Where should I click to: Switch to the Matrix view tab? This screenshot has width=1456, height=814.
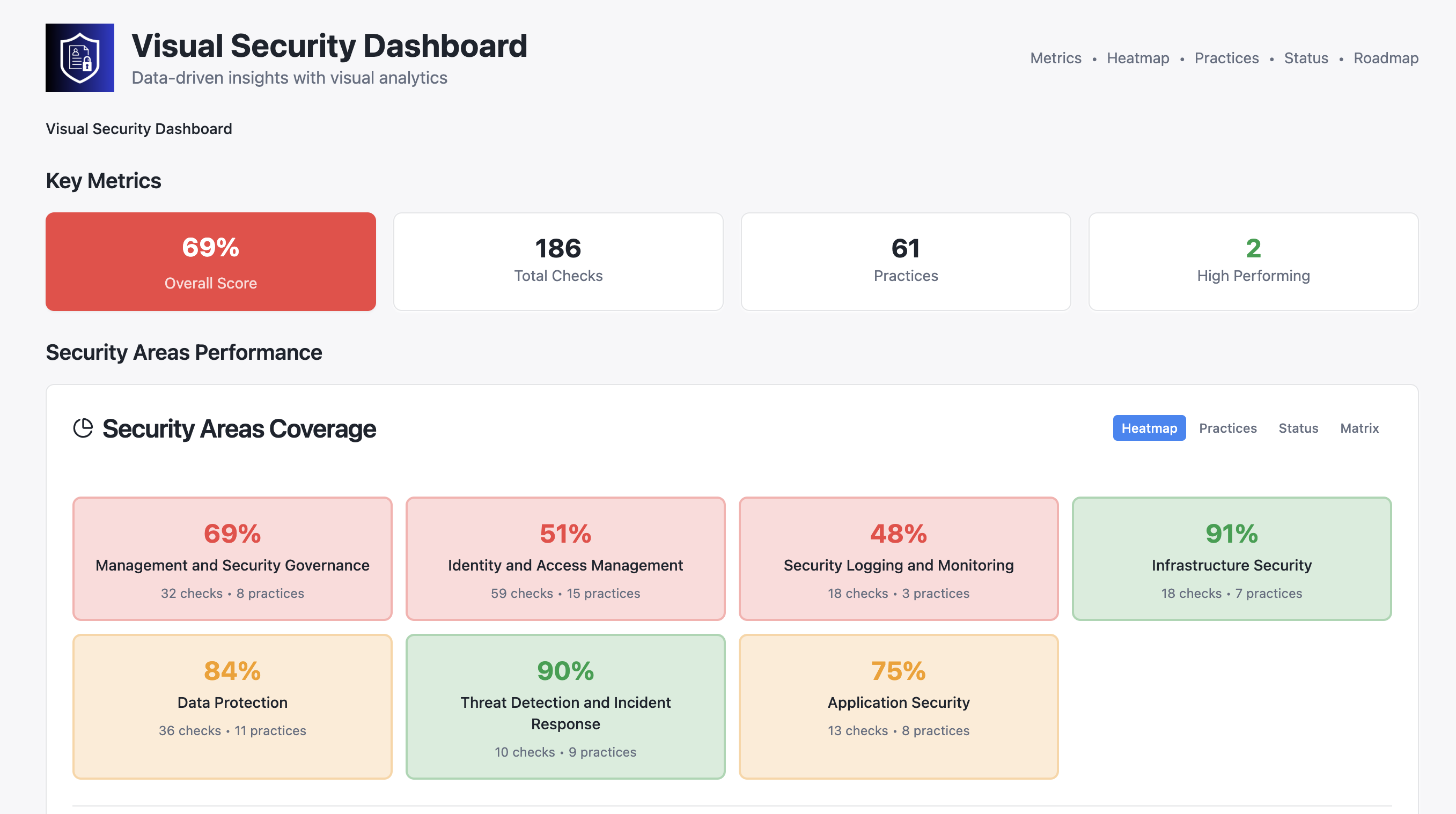pos(1359,428)
